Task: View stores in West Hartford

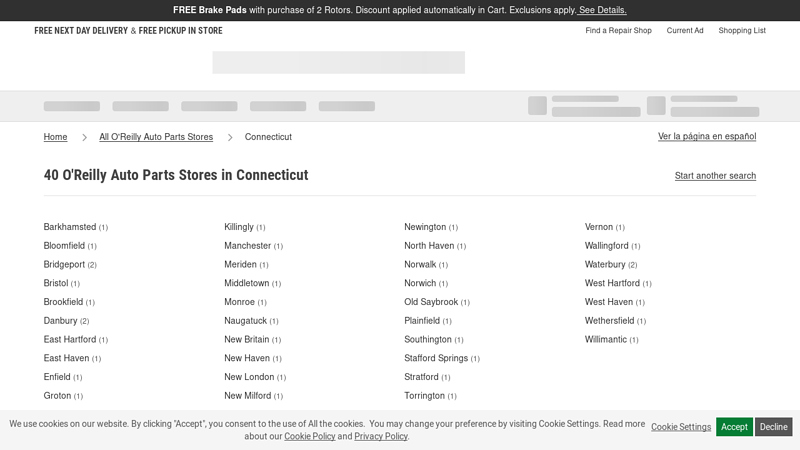Action: click(x=612, y=283)
